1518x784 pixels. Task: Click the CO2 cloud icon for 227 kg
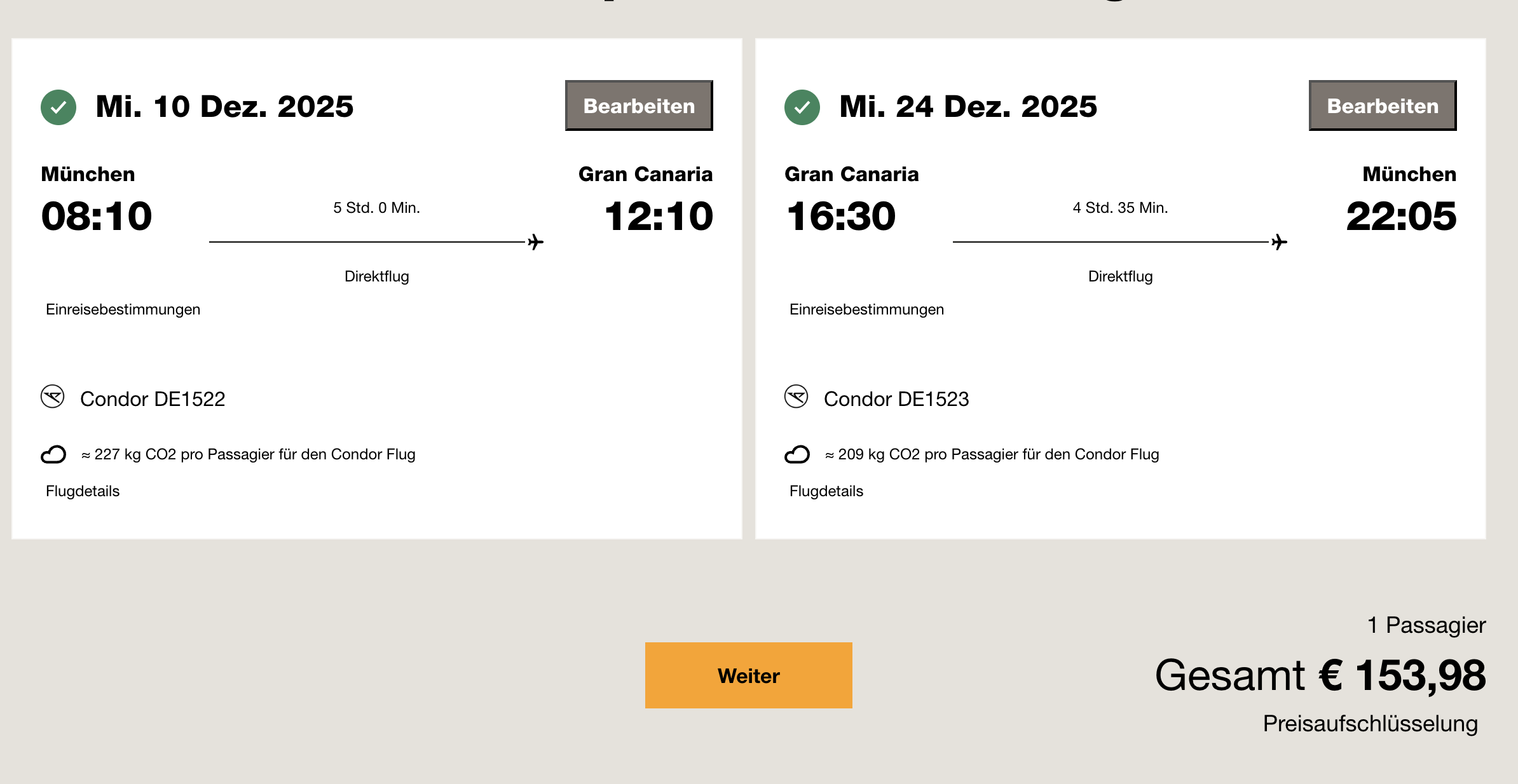coord(53,454)
